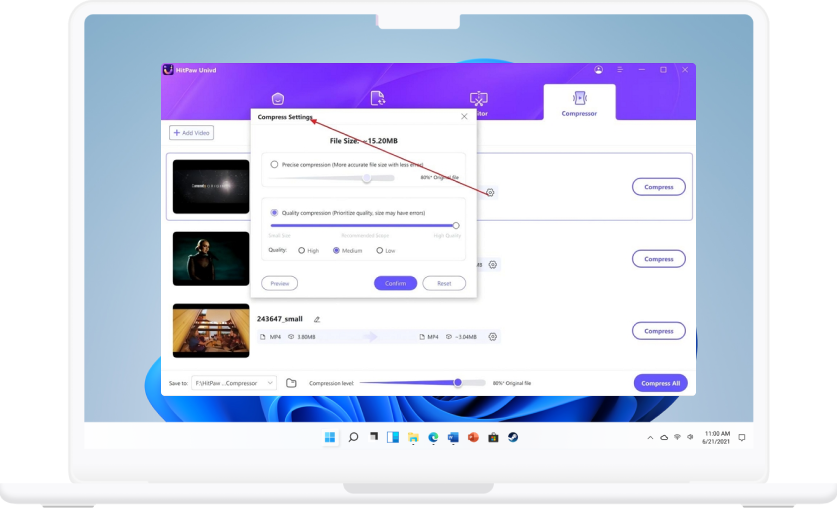The image size is (837, 508).
Task: Open the file converter tab icon
Action: point(377,98)
